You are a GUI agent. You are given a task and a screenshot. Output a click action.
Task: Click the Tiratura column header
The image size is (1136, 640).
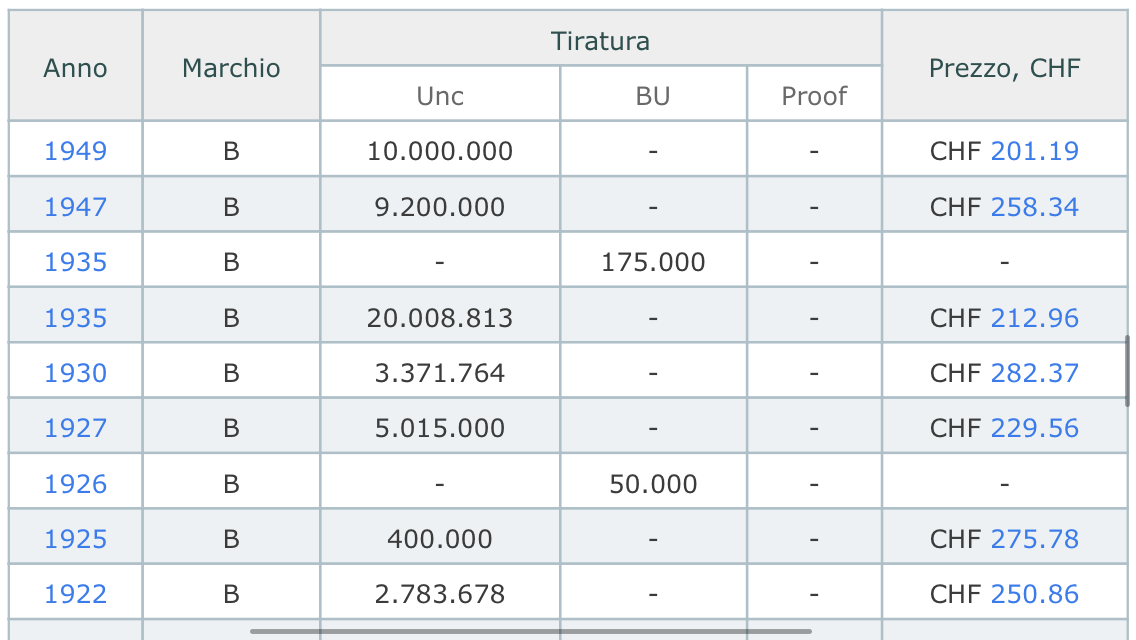[601, 41]
